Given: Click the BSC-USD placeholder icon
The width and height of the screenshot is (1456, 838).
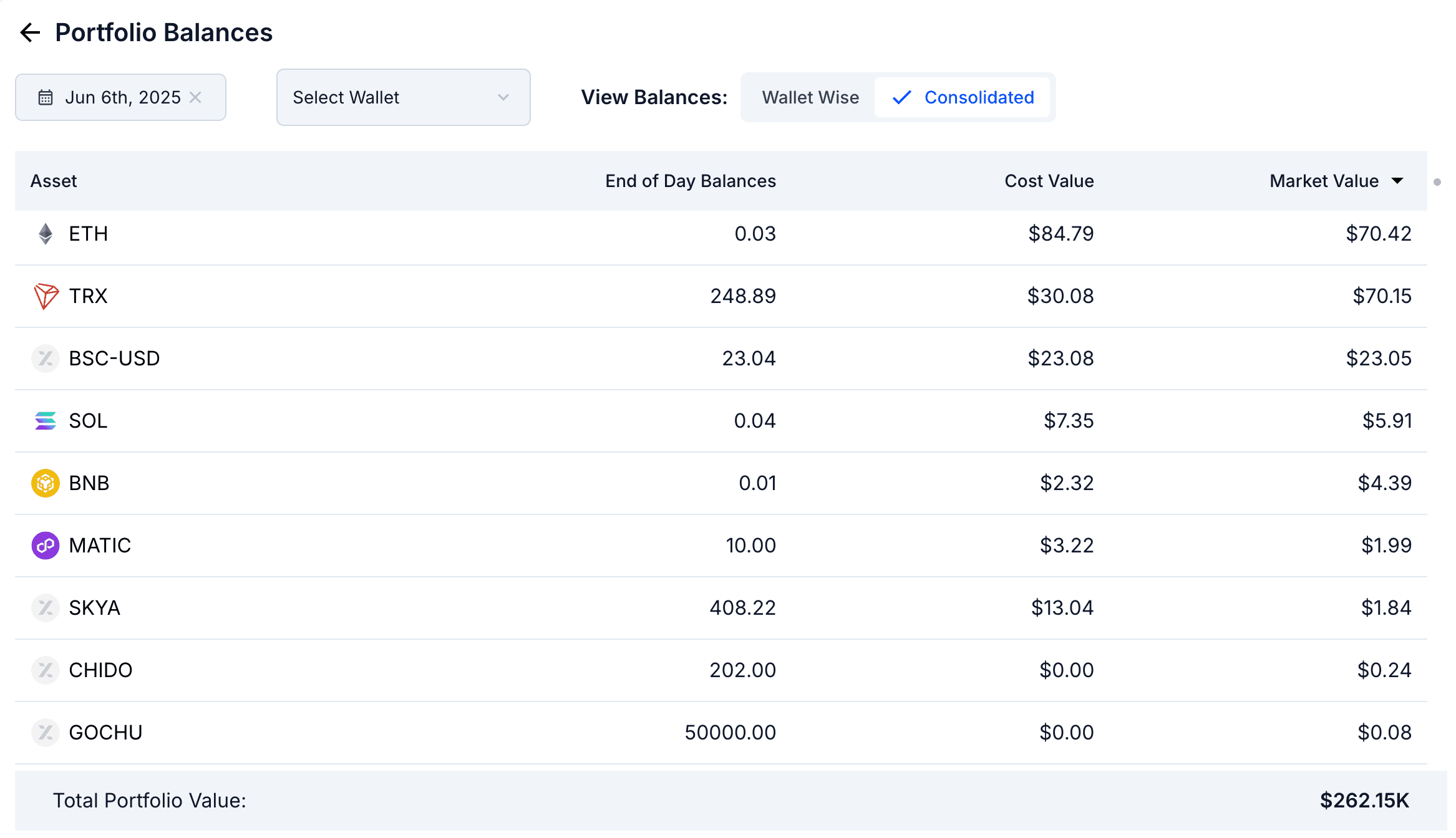Looking at the screenshot, I should 46,359.
